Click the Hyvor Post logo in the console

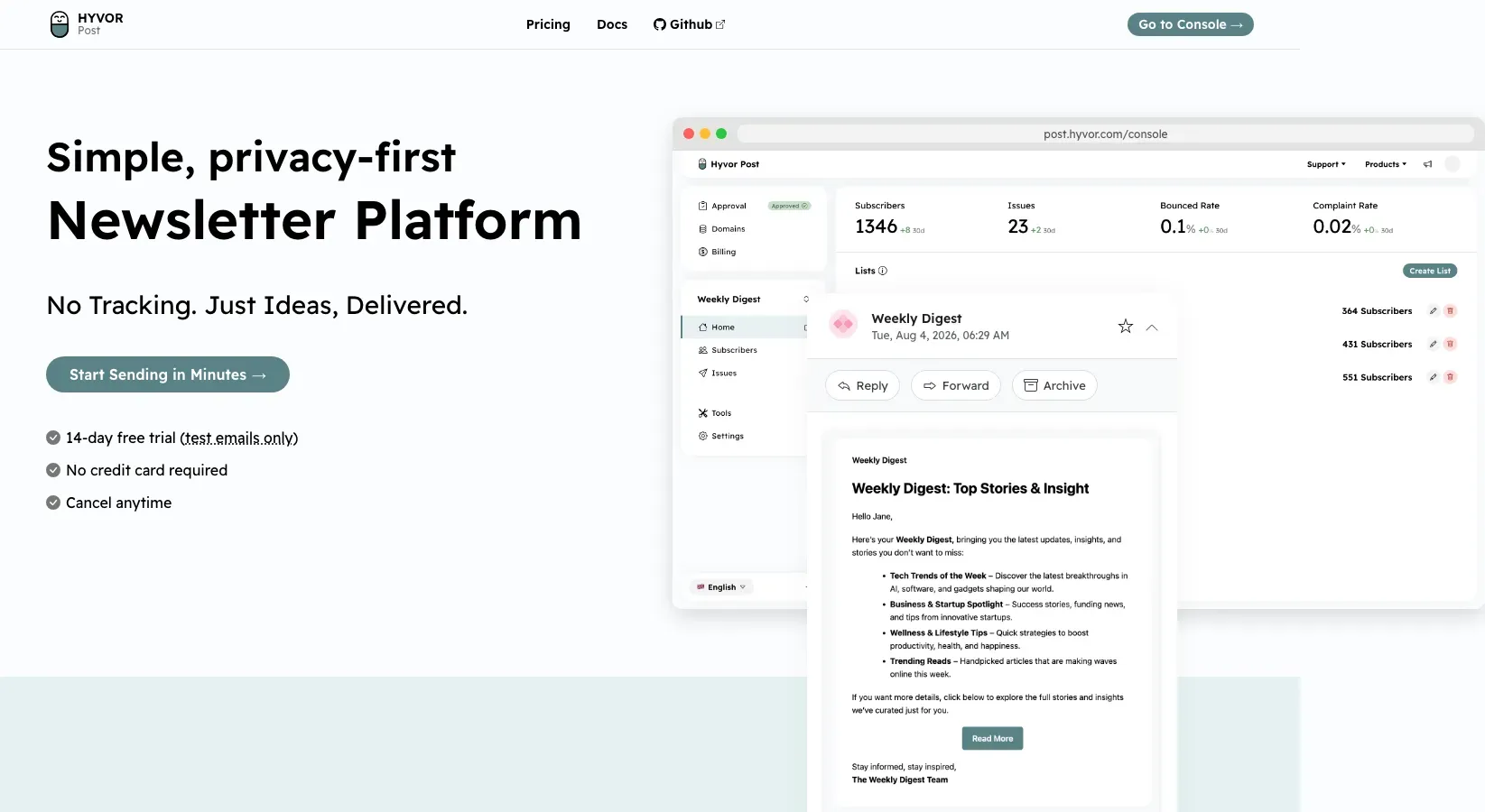point(728,164)
